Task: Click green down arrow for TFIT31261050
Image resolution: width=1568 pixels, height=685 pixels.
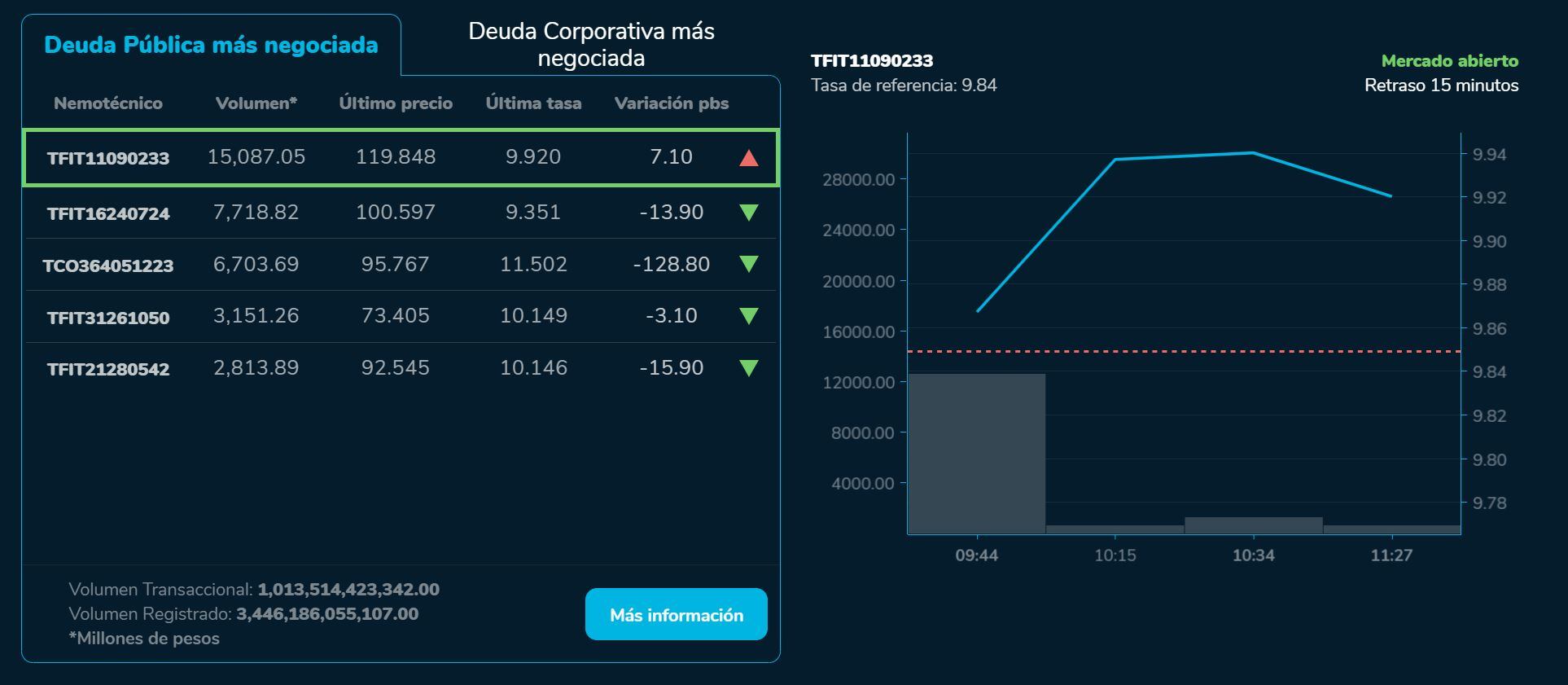Action: [x=748, y=316]
